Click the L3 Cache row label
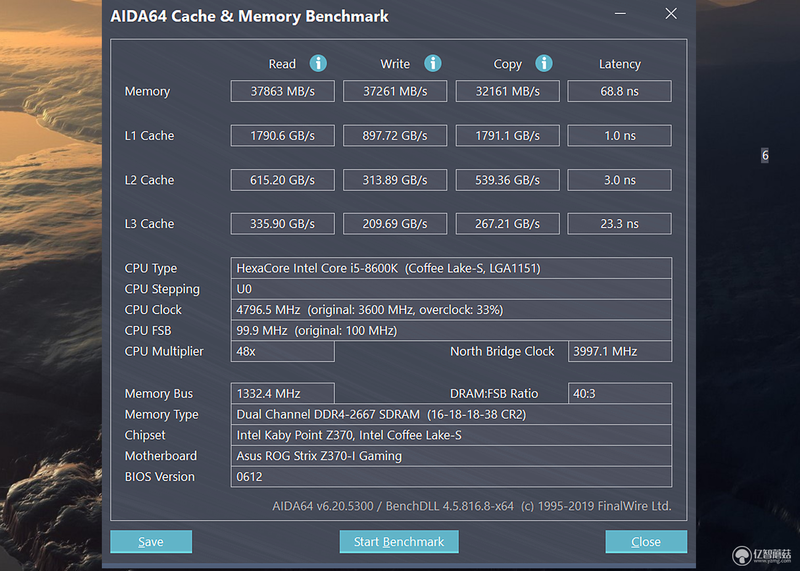Screen dimensions: 800x571 click(149, 224)
